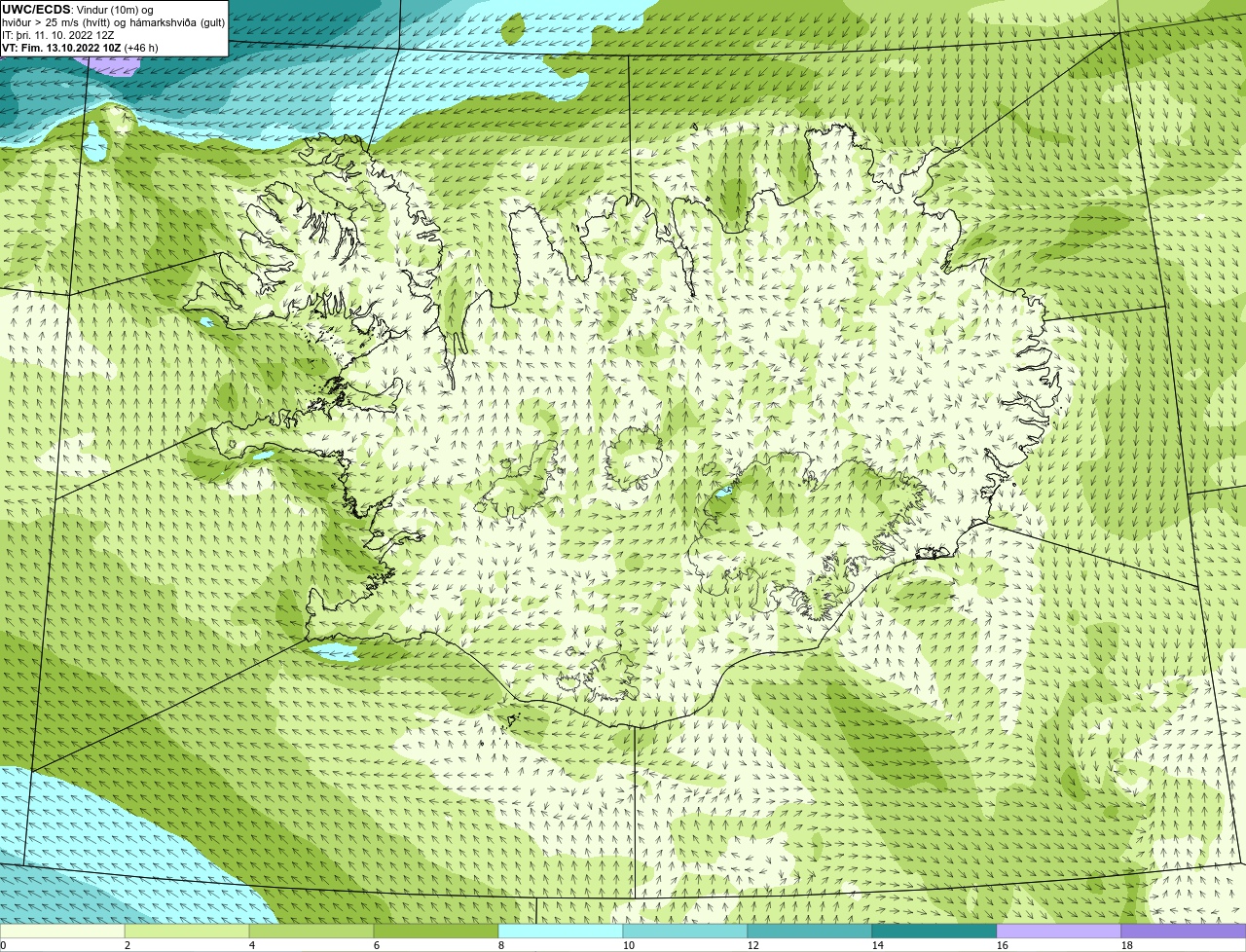
Task: Click the 14–16 m/s dark teal legend swatch
Action: point(934,932)
